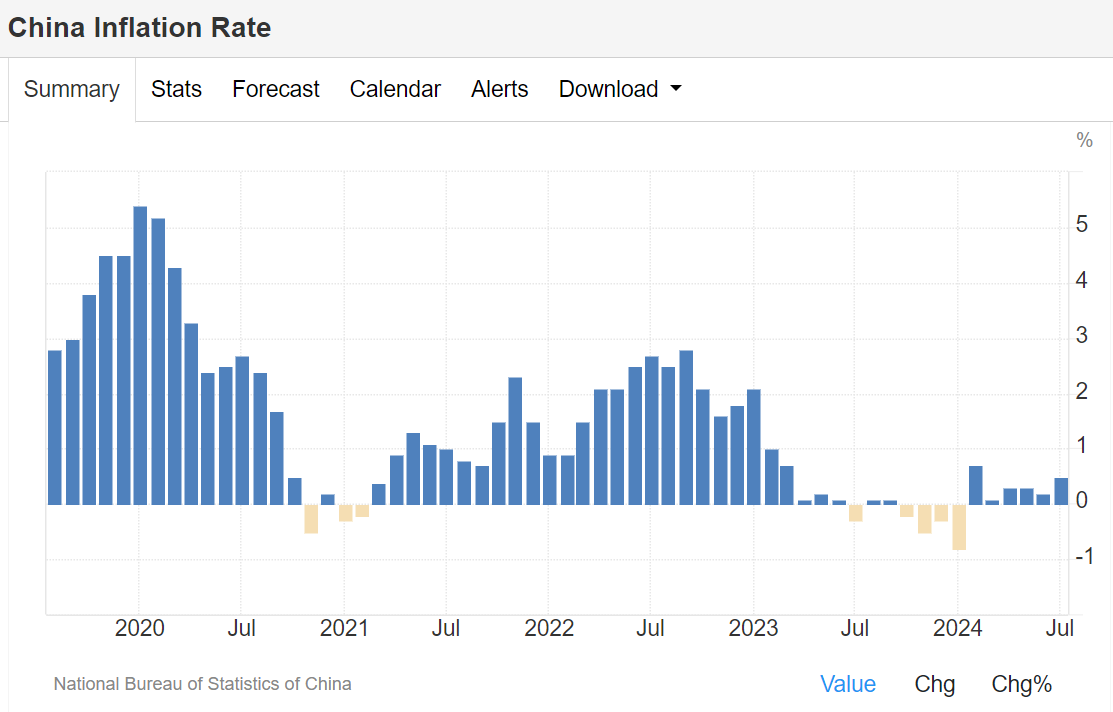Click the percent unit label above axis

[x=1084, y=141]
